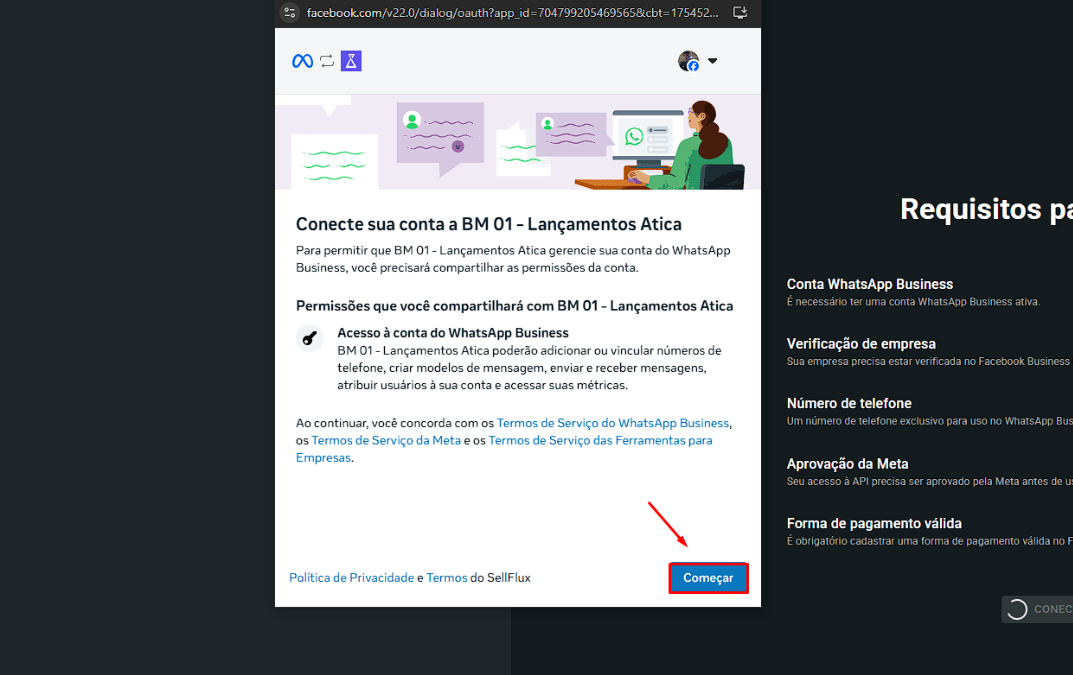The height and width of the screenshot is (675, 1073).
Task: Click 'Acesso à conta do WhatsApp Business' text
Action: point(453,333)
